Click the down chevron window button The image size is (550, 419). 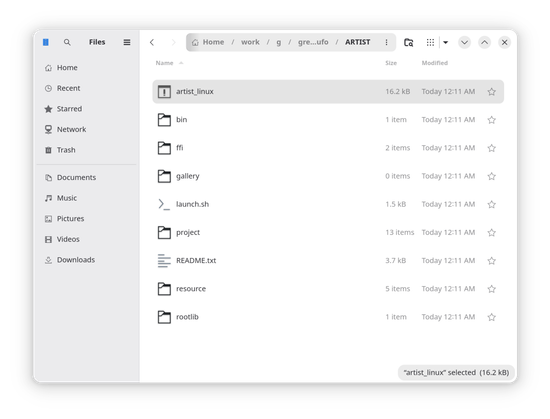pos(464,42)
